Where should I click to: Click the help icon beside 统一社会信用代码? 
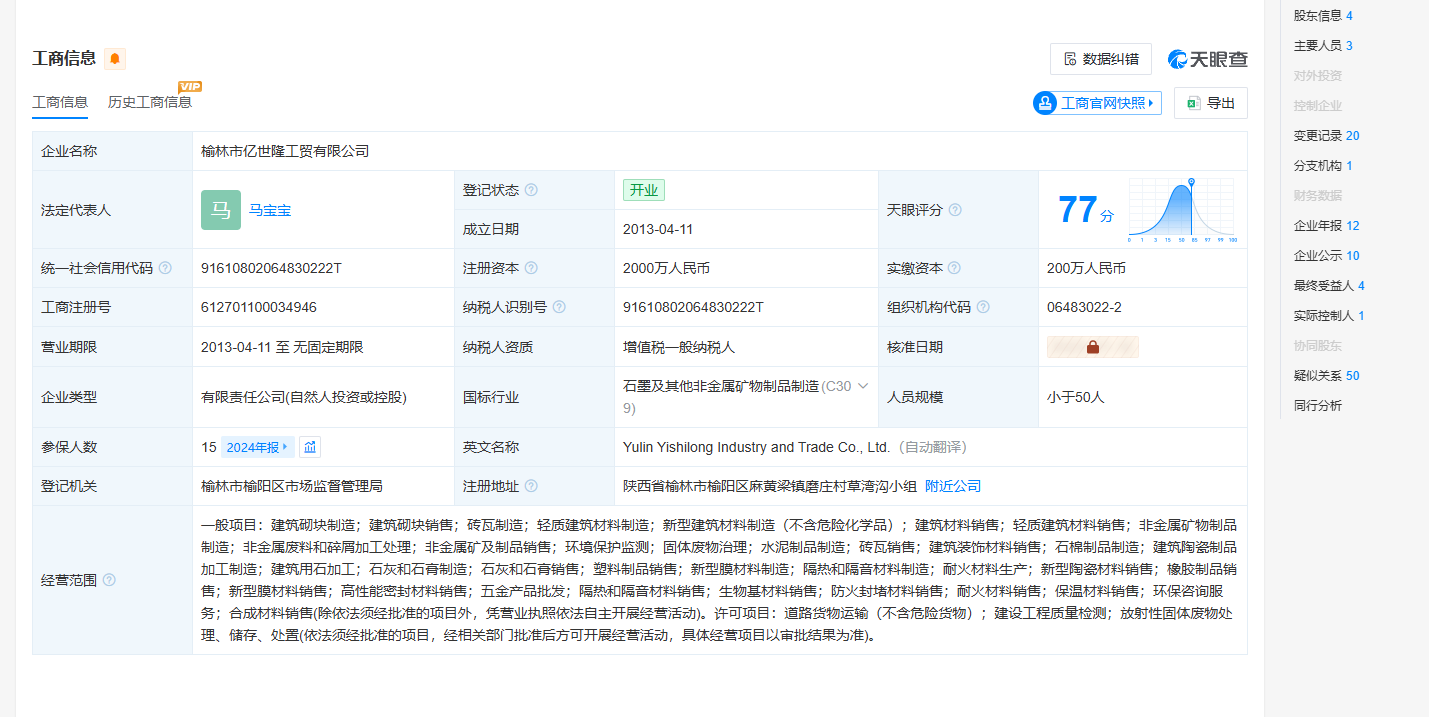click(x=165, y=268)
